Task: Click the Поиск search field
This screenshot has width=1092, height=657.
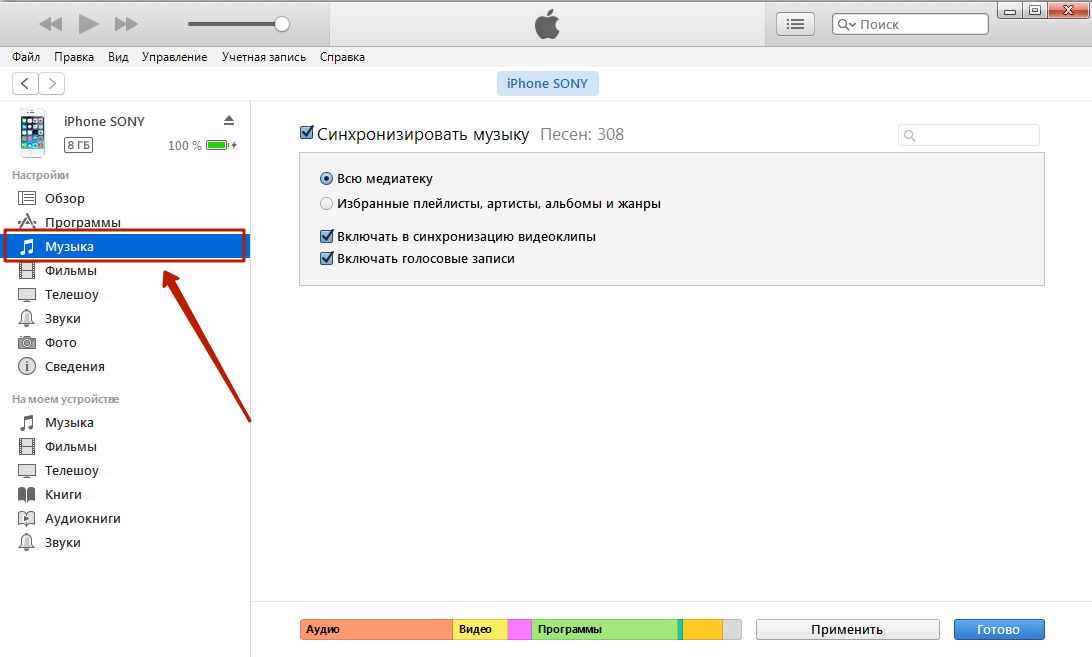Action: [910, 24]
